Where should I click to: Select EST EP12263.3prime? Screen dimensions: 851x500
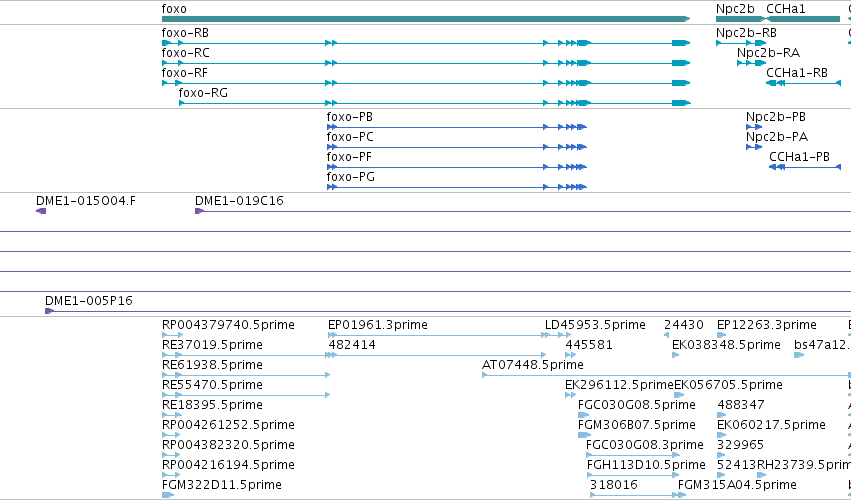767,325
